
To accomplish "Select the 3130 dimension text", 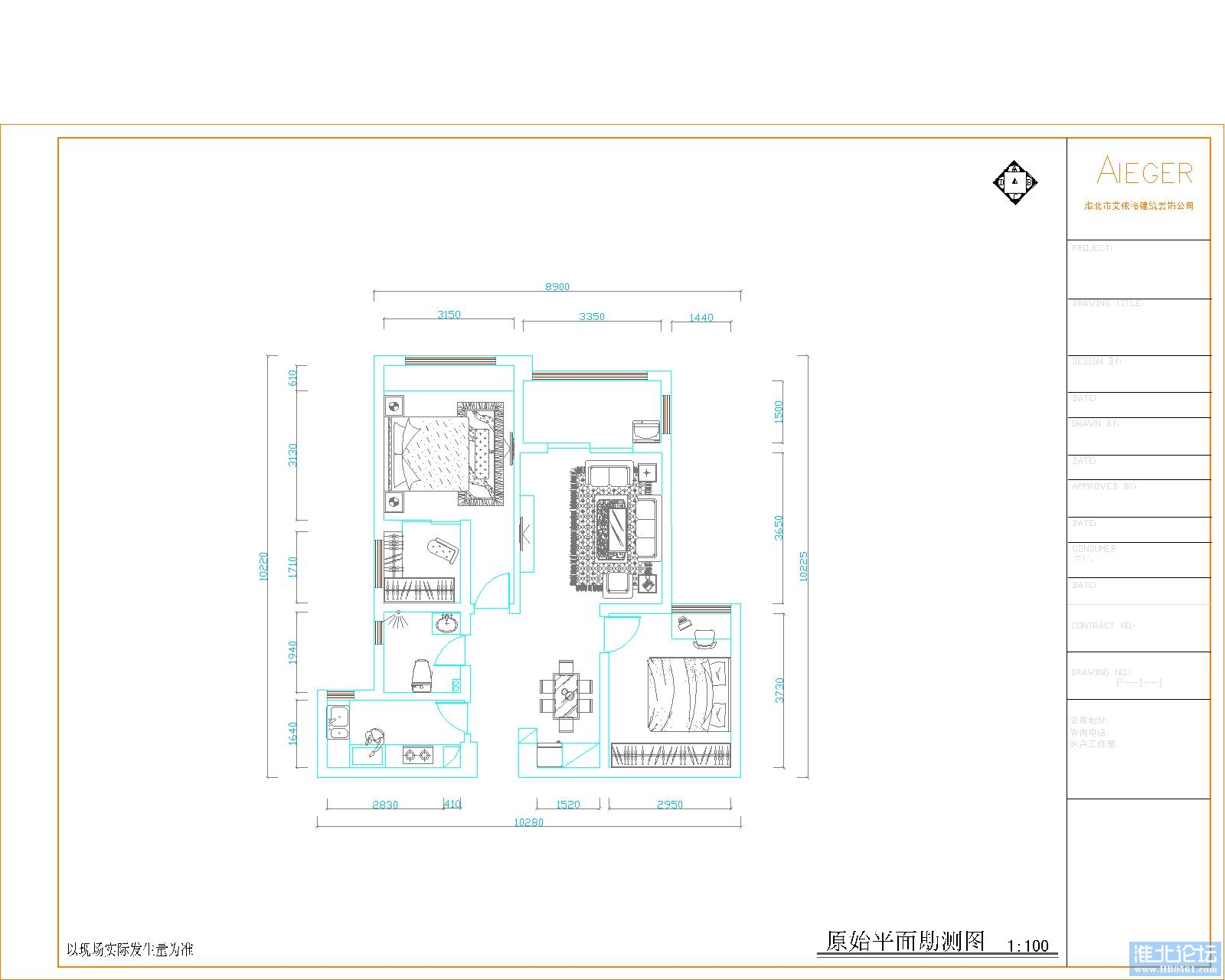I will (x=292, y=456).
